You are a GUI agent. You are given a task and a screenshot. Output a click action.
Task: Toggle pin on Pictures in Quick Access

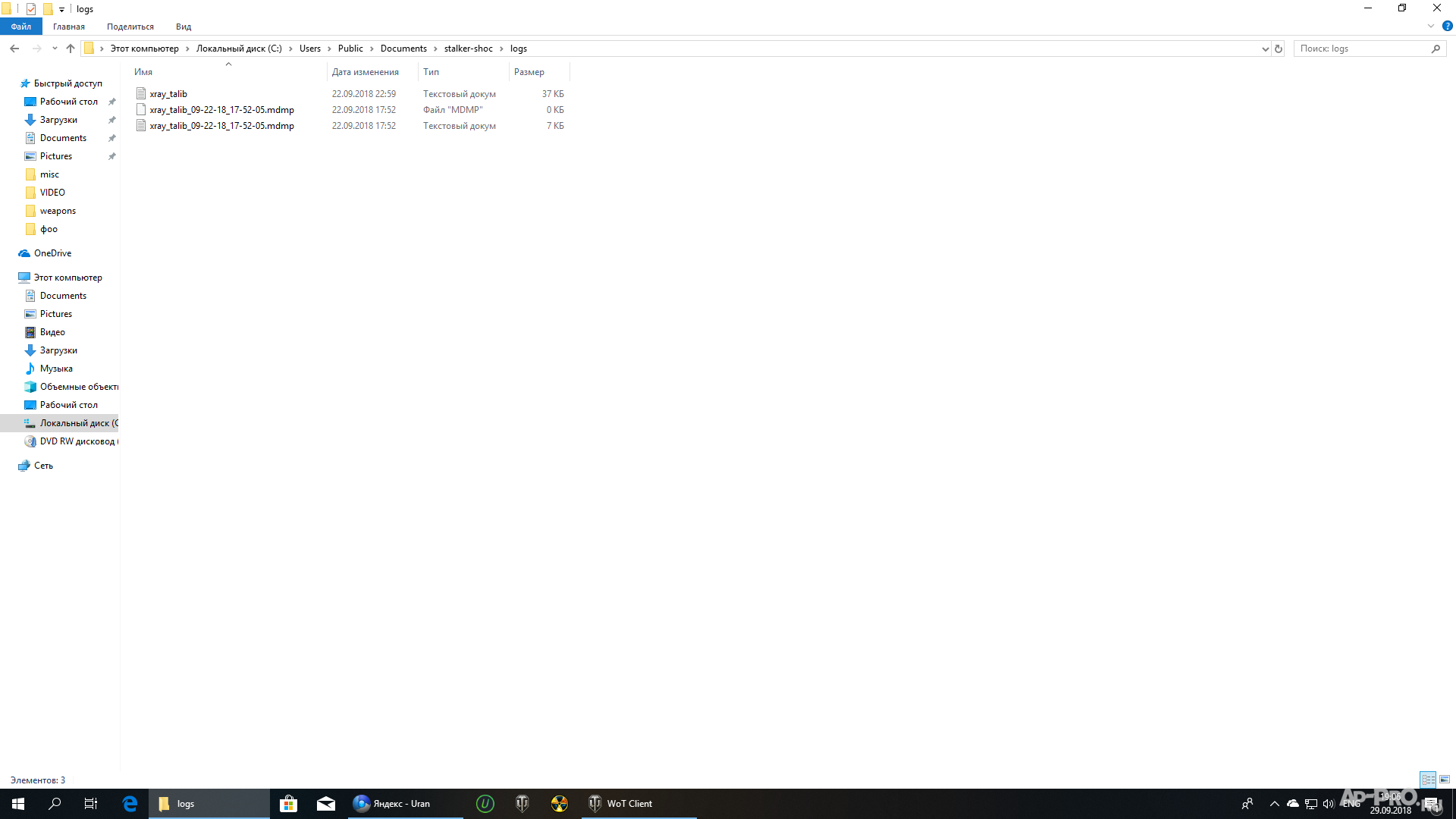(x=113, y=156)
